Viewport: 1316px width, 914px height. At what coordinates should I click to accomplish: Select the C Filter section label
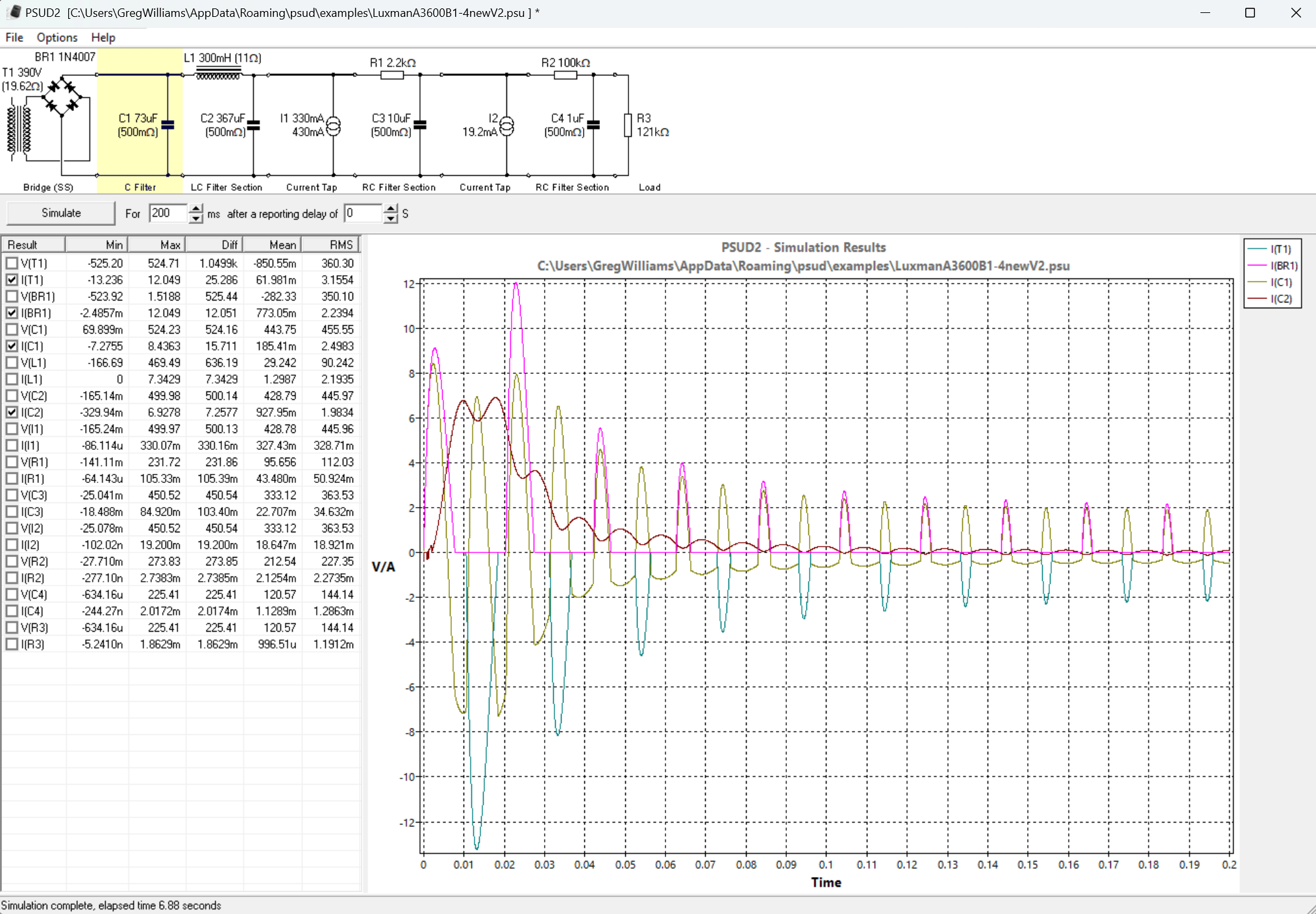(x=140, y=188)
